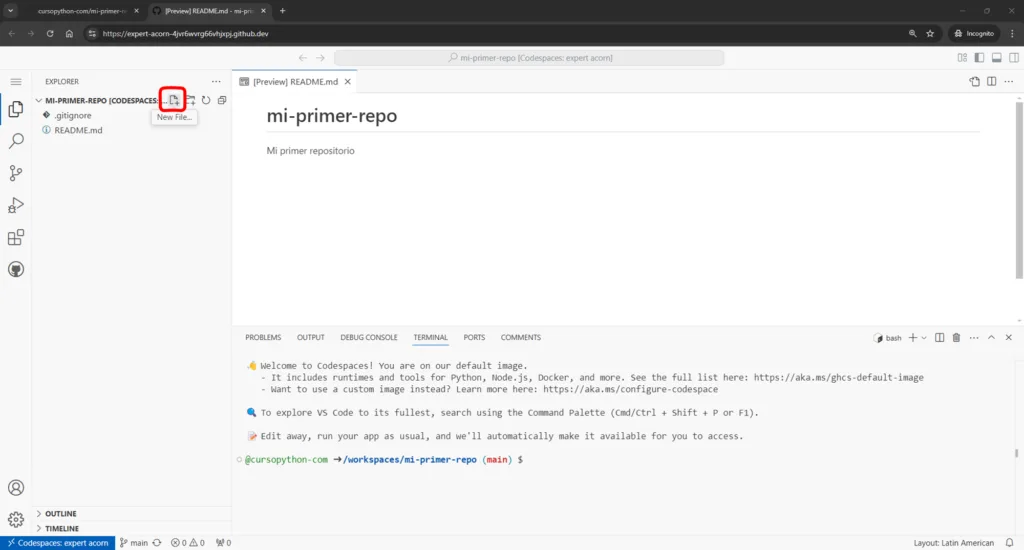Screen dimensions: 1024x550
Task: Toggle secondary sidebar visibility
Action: coord(1014,57)
